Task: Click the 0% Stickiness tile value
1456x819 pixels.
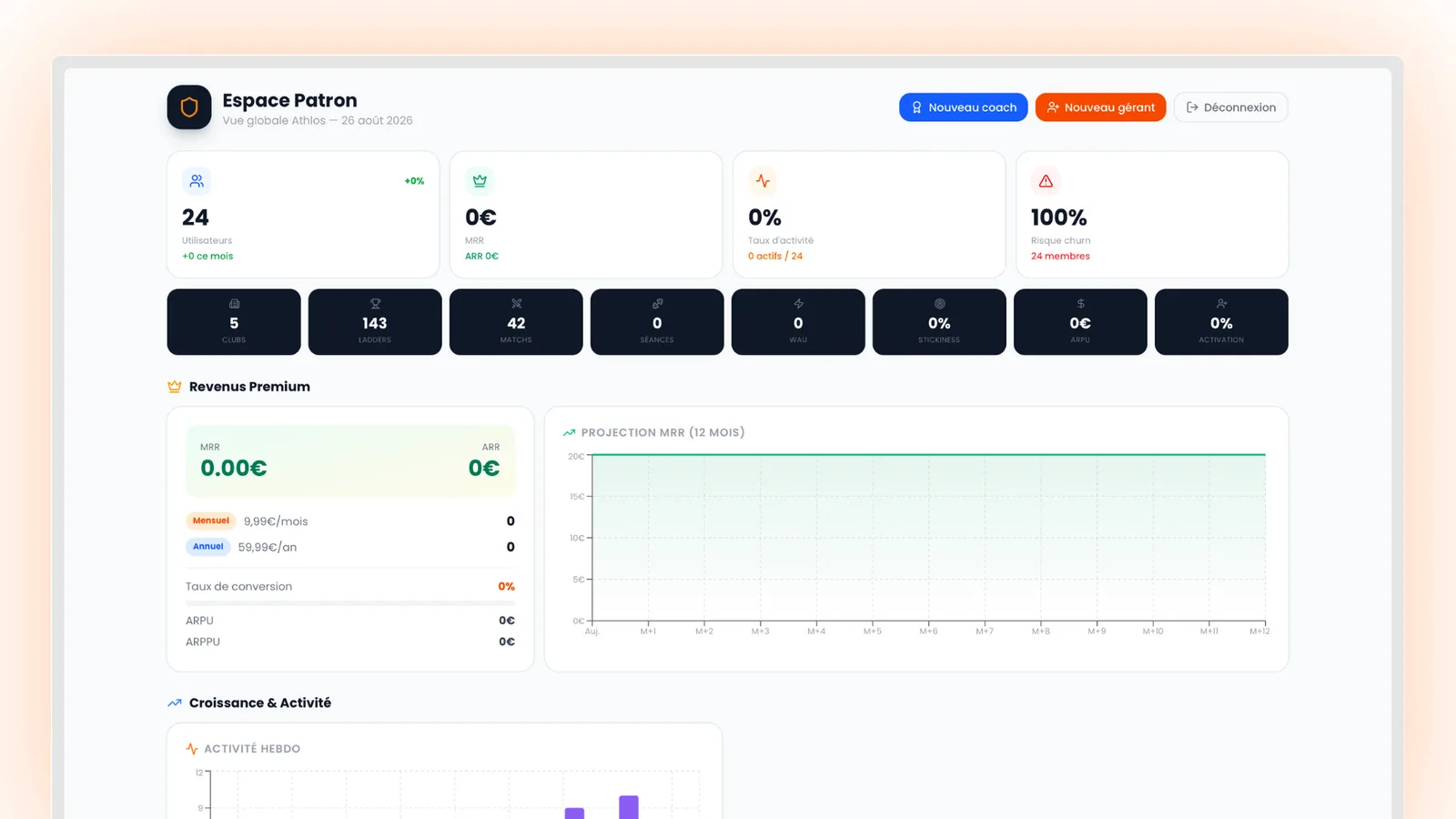Action: (939, 323)
